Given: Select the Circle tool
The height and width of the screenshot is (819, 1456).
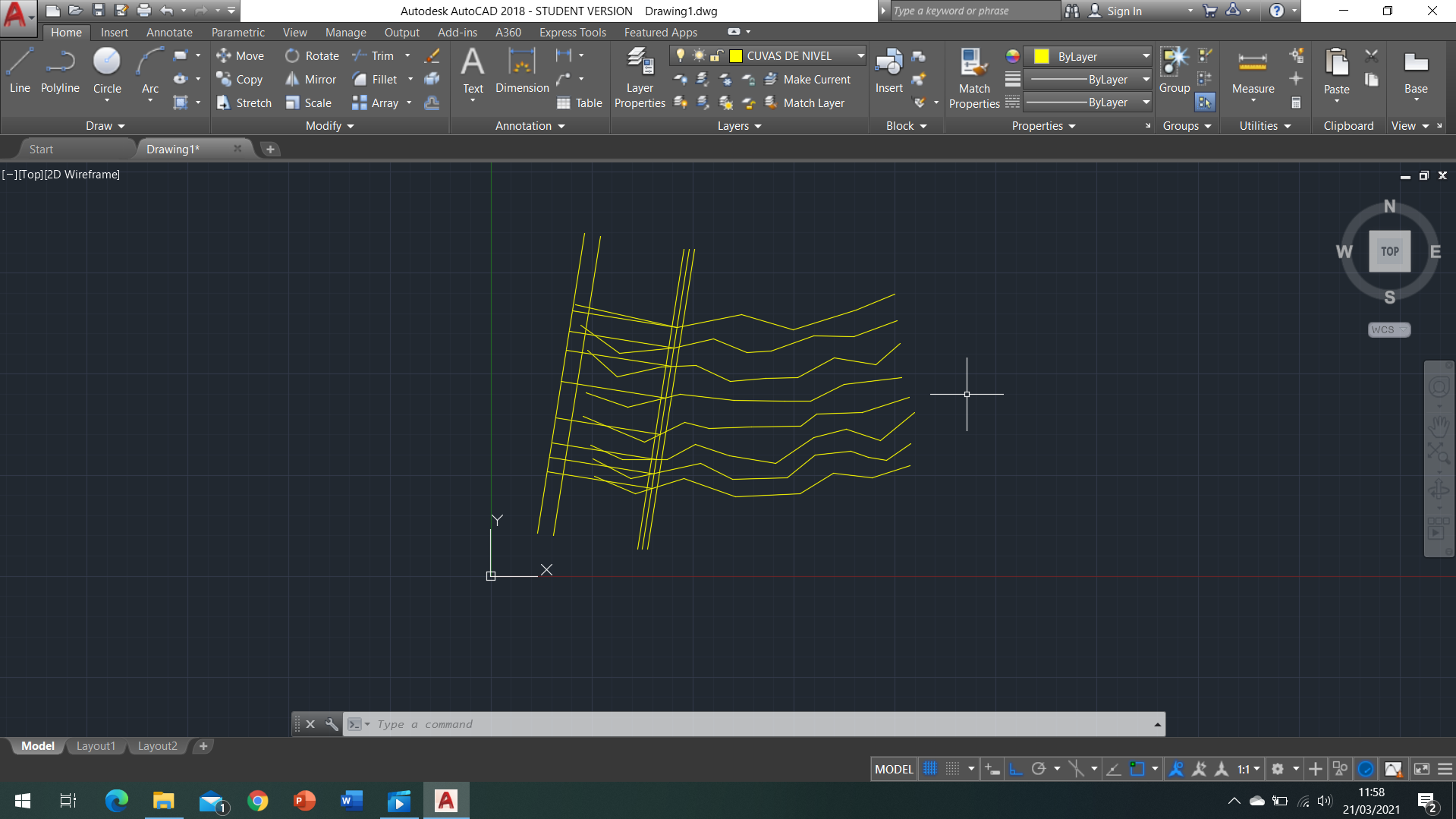Looking at the screenshot, I should click(107, 70).
